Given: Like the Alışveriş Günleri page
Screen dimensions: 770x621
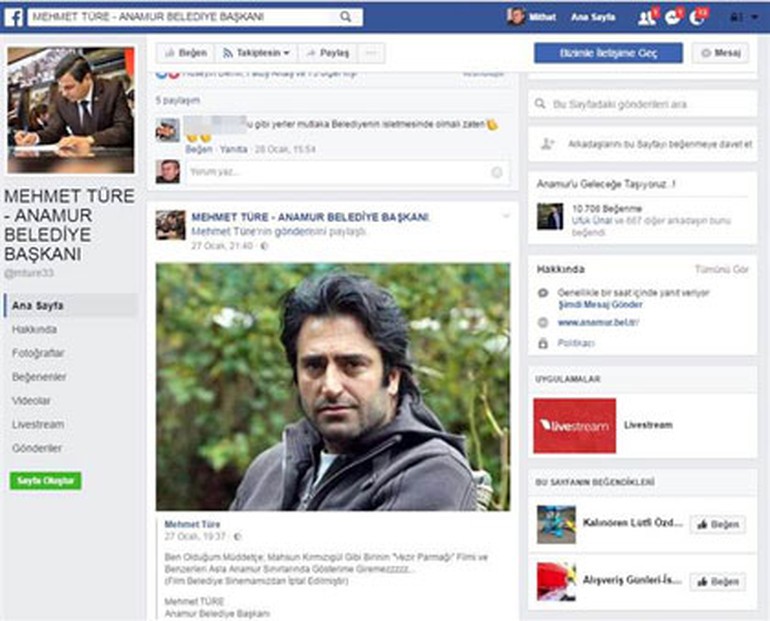Looking at the screenshot, I should (x=717, y=582).
